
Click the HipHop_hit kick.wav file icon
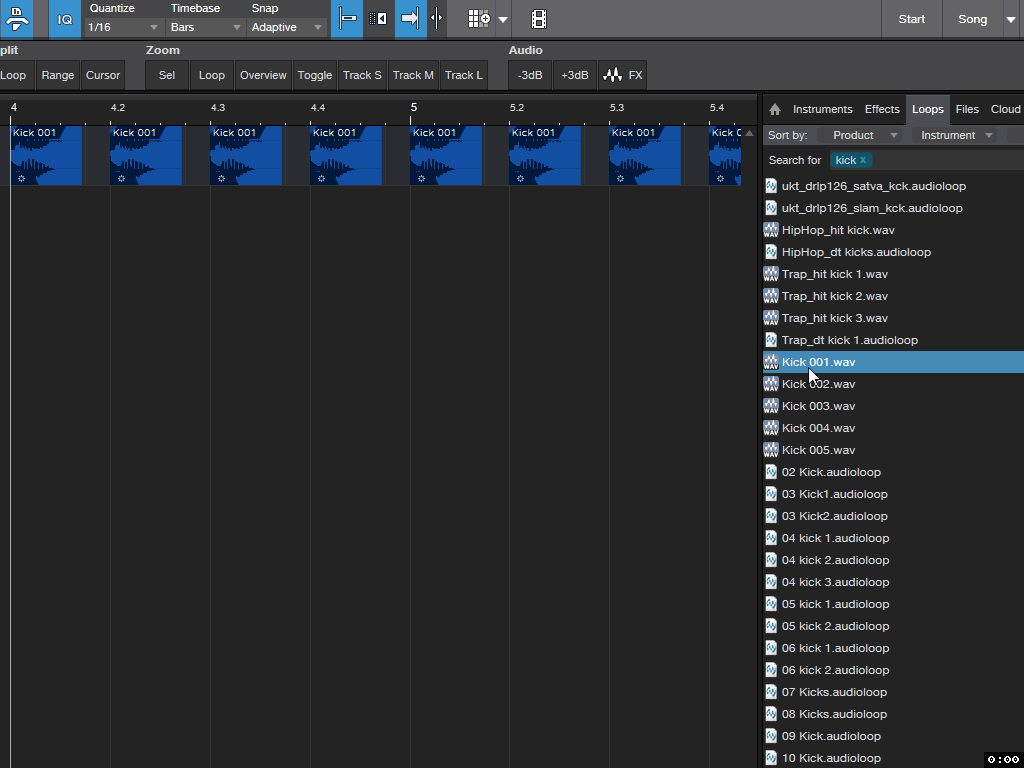[x=771, y=230]
